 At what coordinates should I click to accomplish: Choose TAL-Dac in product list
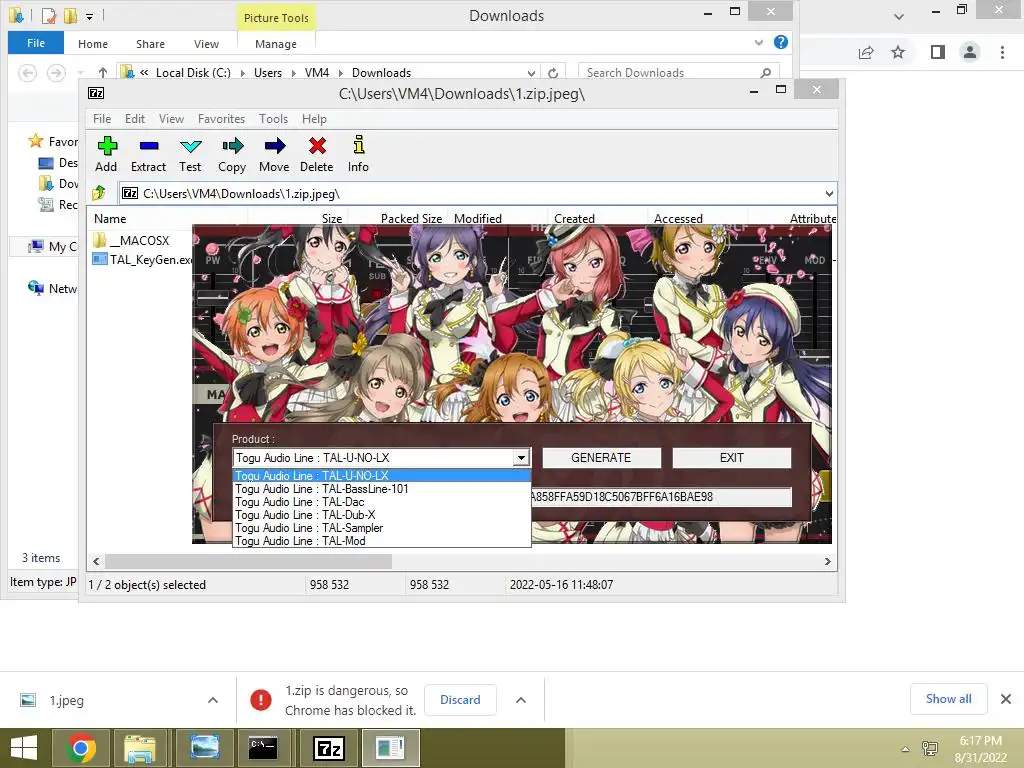coord(382,502)
